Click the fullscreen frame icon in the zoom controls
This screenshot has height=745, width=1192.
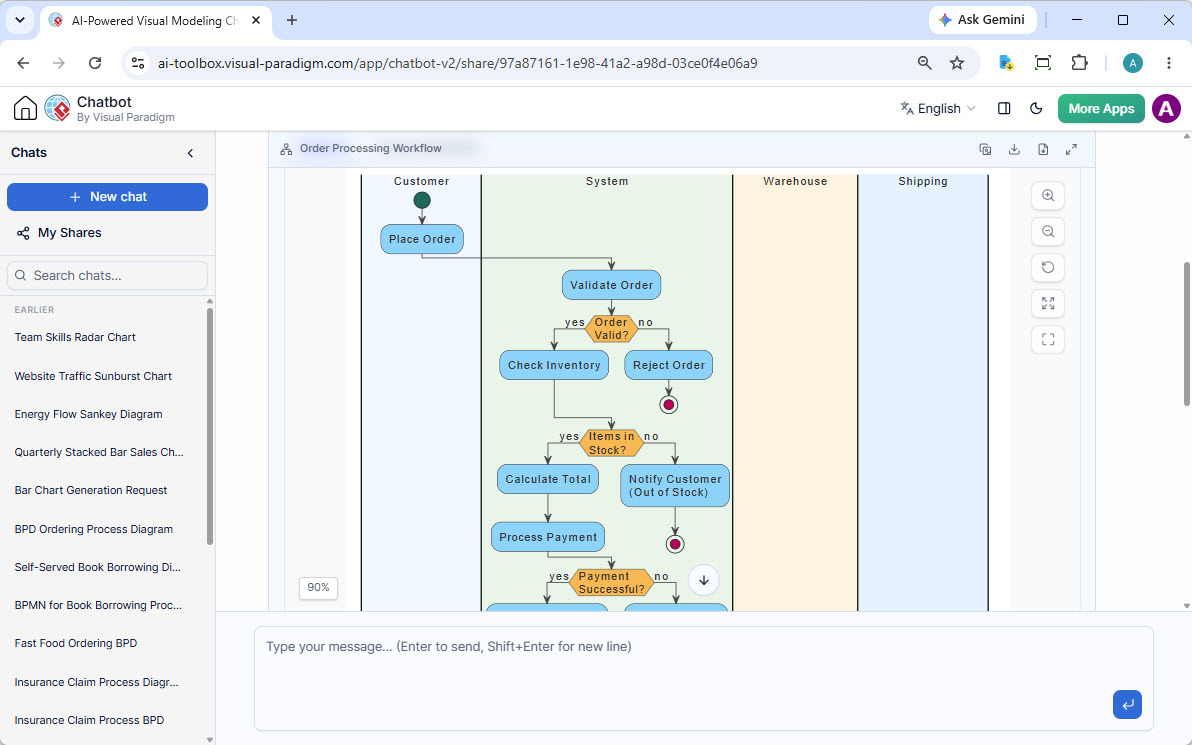pyautogui.click(x=1048, y=339)
